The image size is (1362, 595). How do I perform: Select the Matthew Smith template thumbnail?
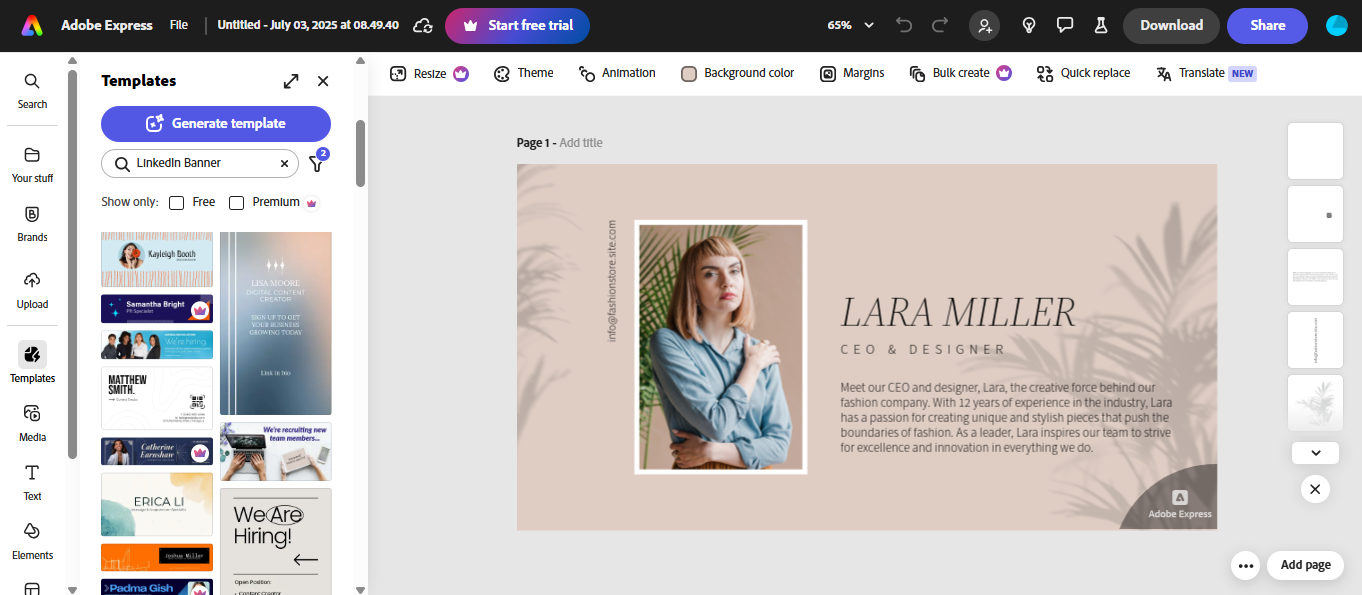(157, 398)
